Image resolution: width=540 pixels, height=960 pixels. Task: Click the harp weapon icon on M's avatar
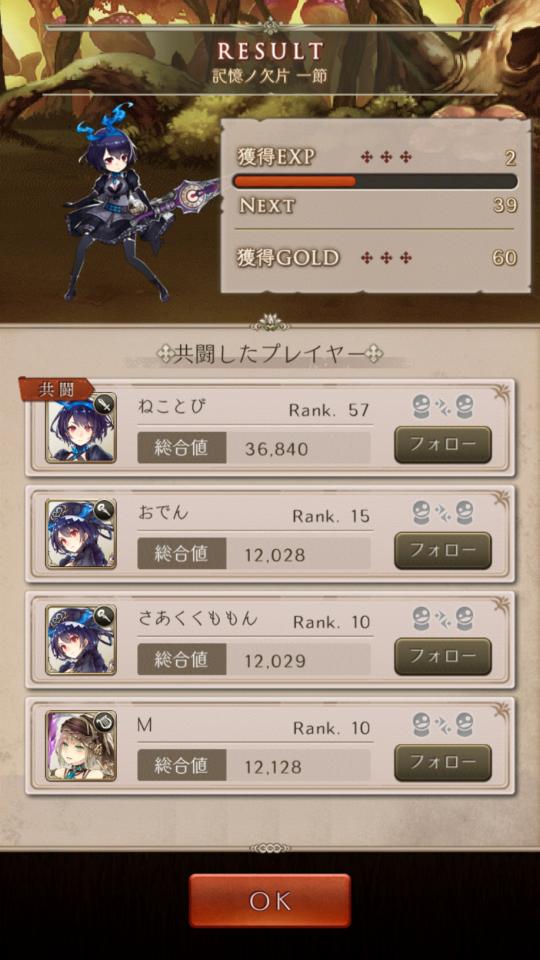click(104, 721)
